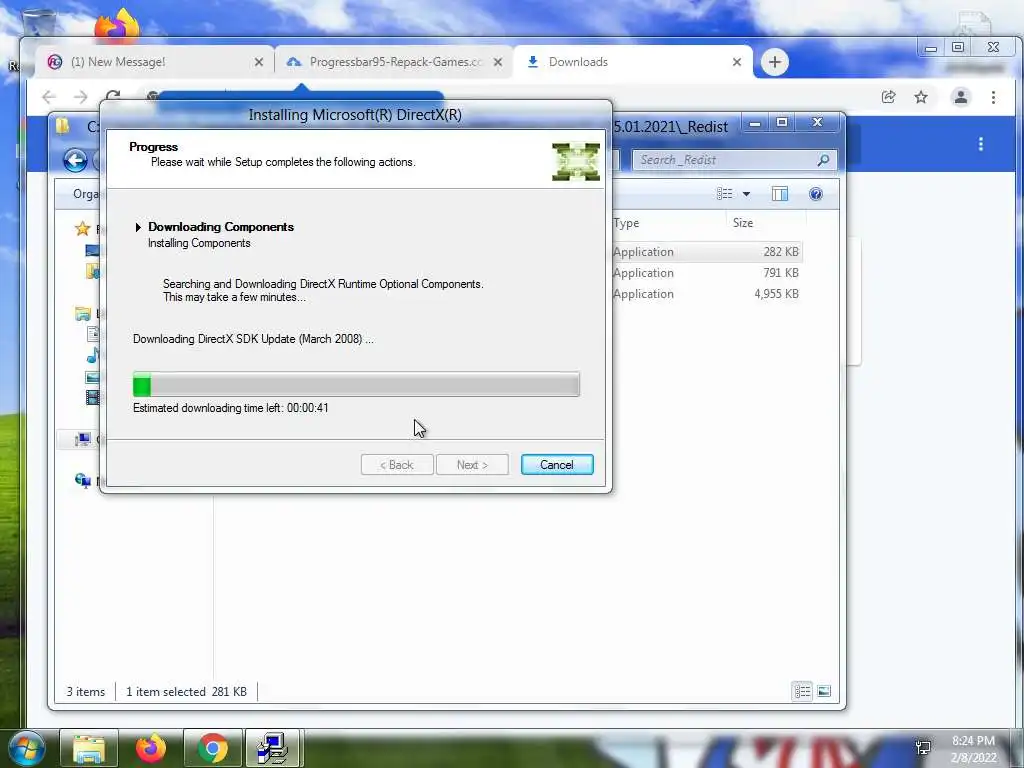
Task: Open the Windows Start menu
Action: (26, 748)
